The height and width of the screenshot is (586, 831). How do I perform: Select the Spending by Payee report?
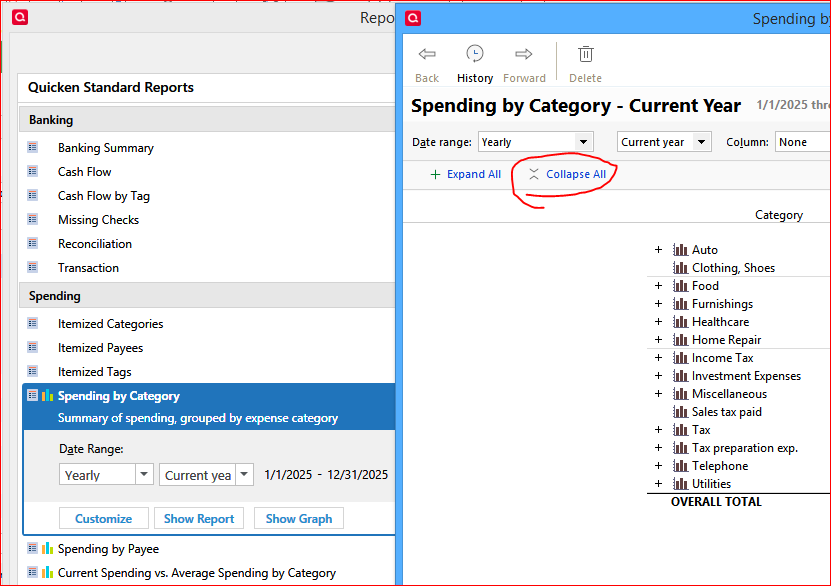point(108,549)
